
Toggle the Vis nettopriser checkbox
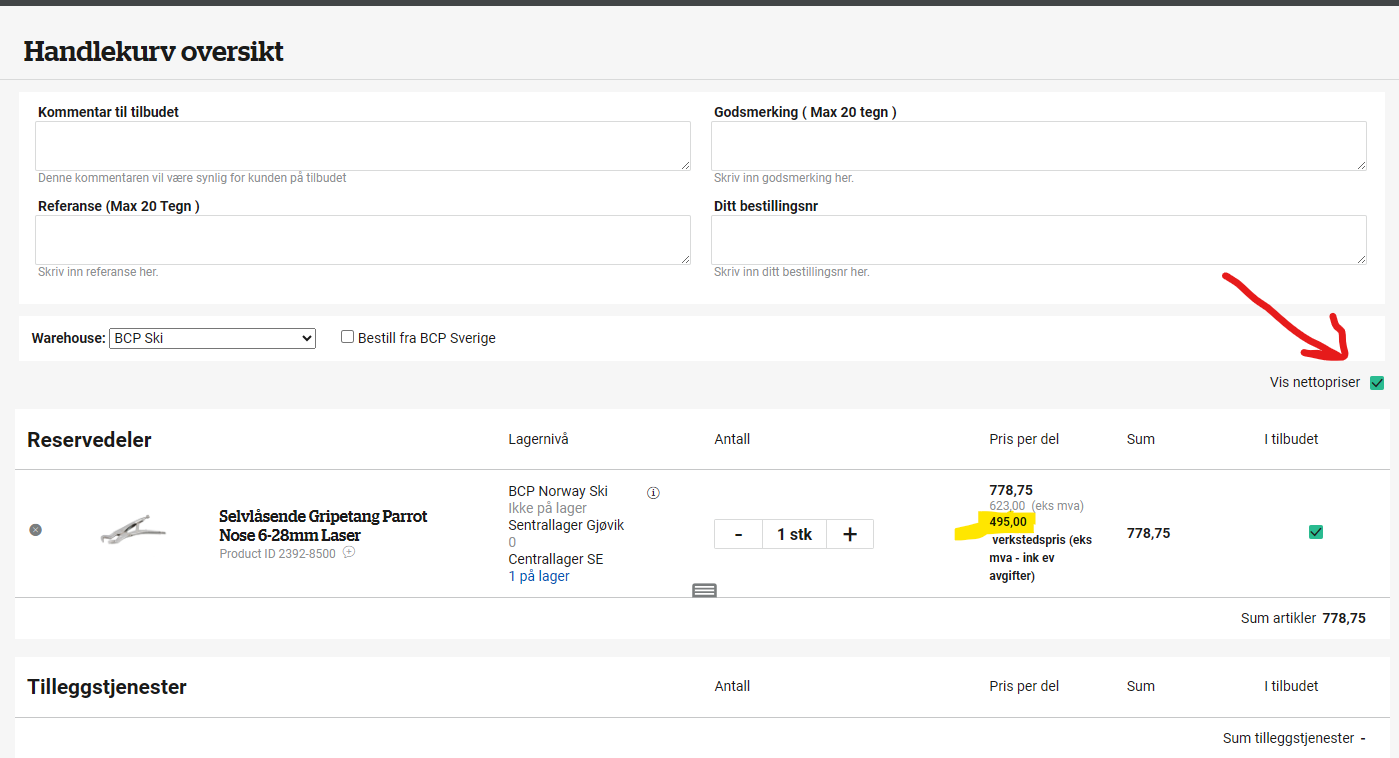tap(1377, 383)
